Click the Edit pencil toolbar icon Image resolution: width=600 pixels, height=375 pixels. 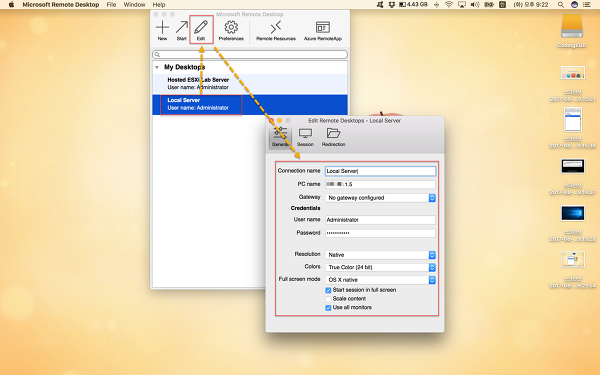[x=201, y=28]
